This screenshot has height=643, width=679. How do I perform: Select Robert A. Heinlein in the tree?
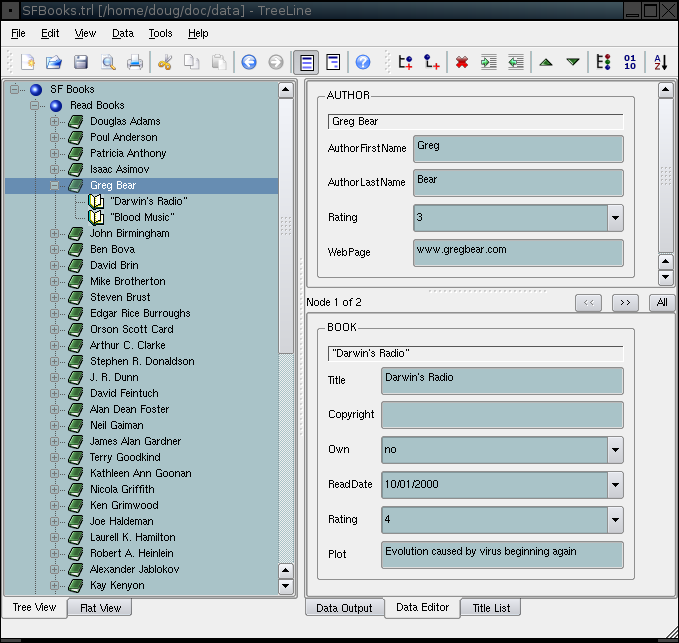[132, 553]
